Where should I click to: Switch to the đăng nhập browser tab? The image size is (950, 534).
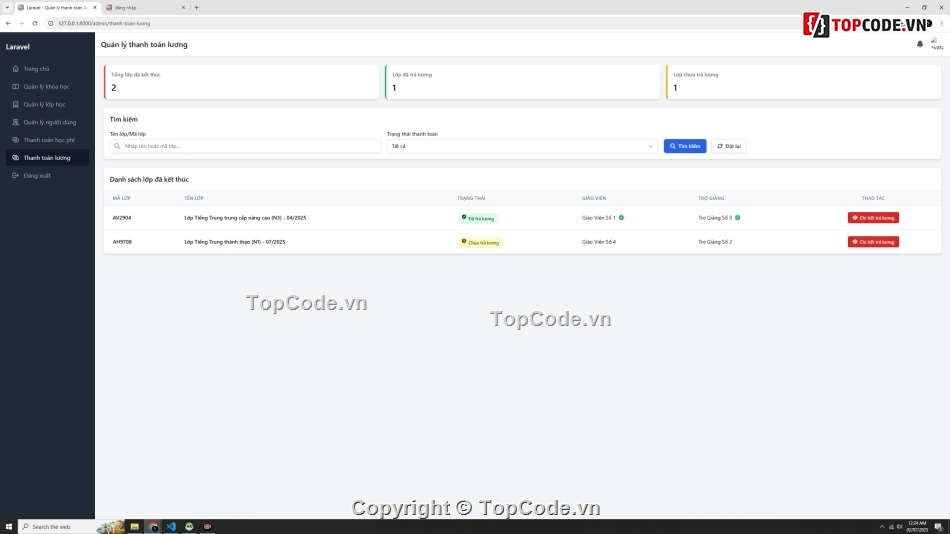click(x=144, y=7)
